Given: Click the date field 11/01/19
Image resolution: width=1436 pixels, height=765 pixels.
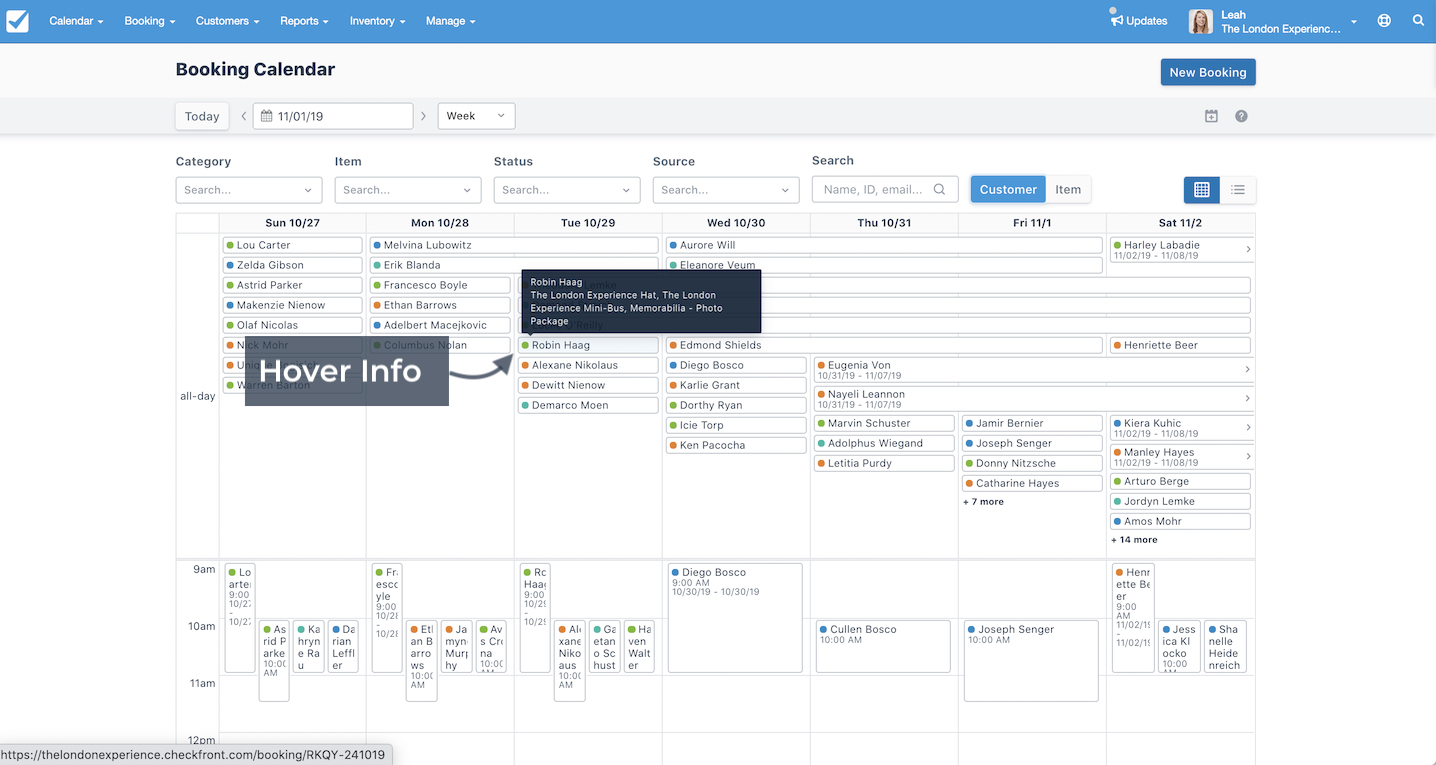Looking at the screenshot, I should point(333,116).
